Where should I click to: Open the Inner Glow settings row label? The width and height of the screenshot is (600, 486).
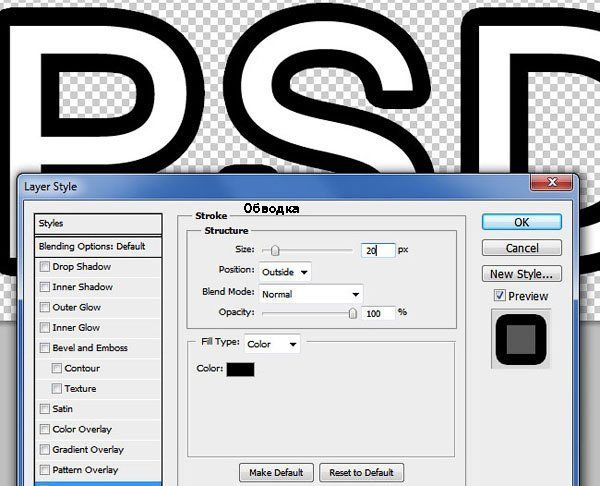(76, 328)
